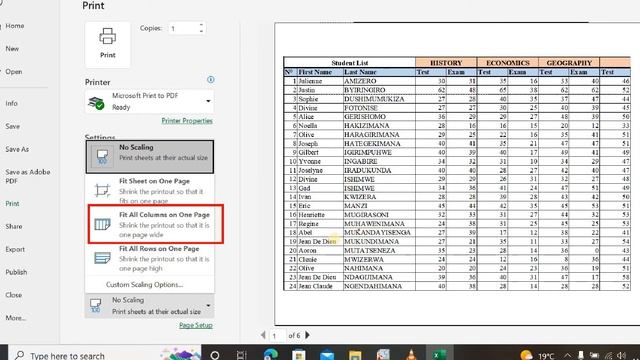Switch to Excel on the taskbar
The image size is (640, 360).
439,354
